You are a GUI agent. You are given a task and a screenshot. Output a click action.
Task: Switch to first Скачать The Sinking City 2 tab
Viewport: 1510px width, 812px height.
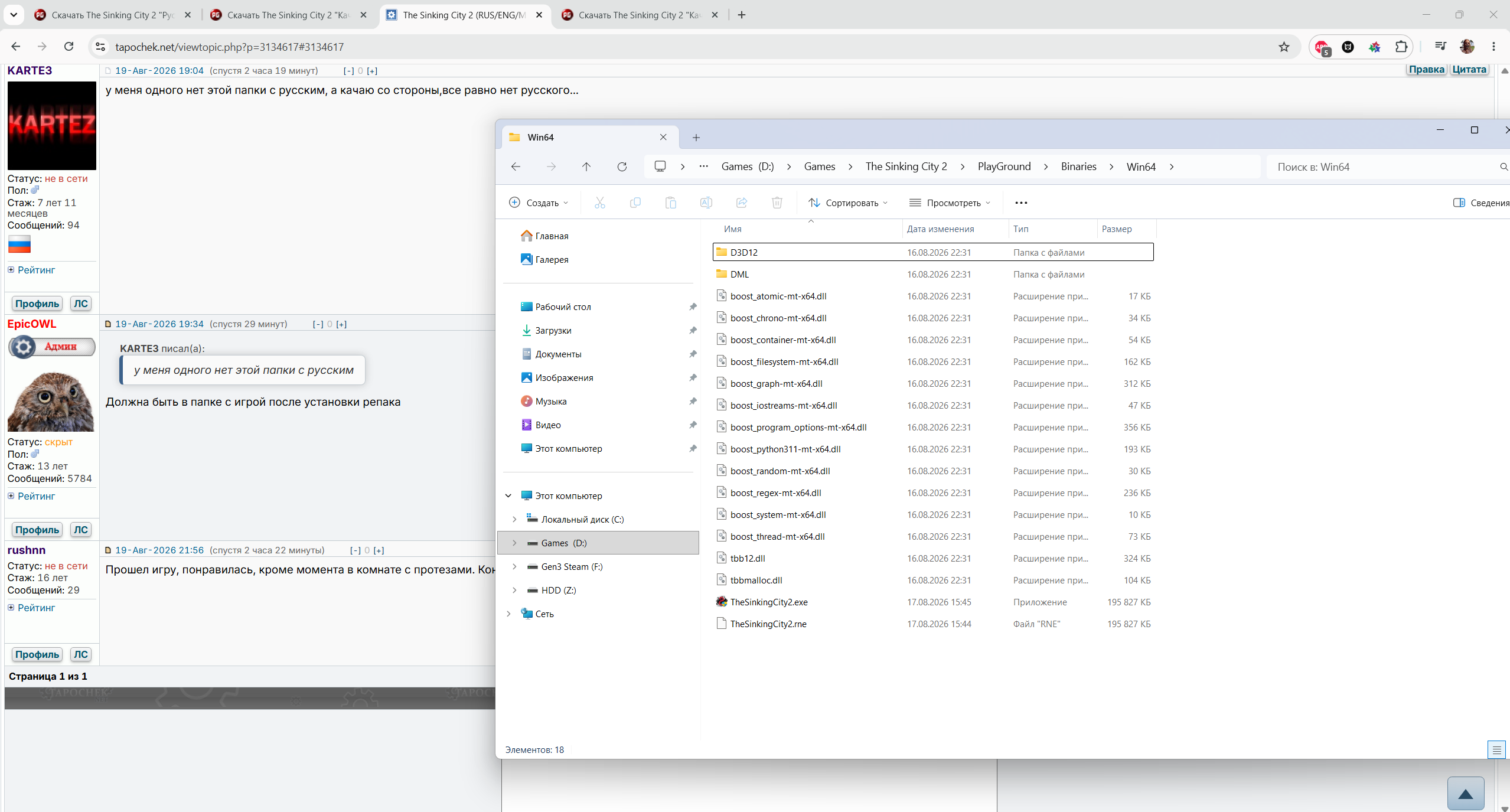pyautogui.click(x=113, y=15)
